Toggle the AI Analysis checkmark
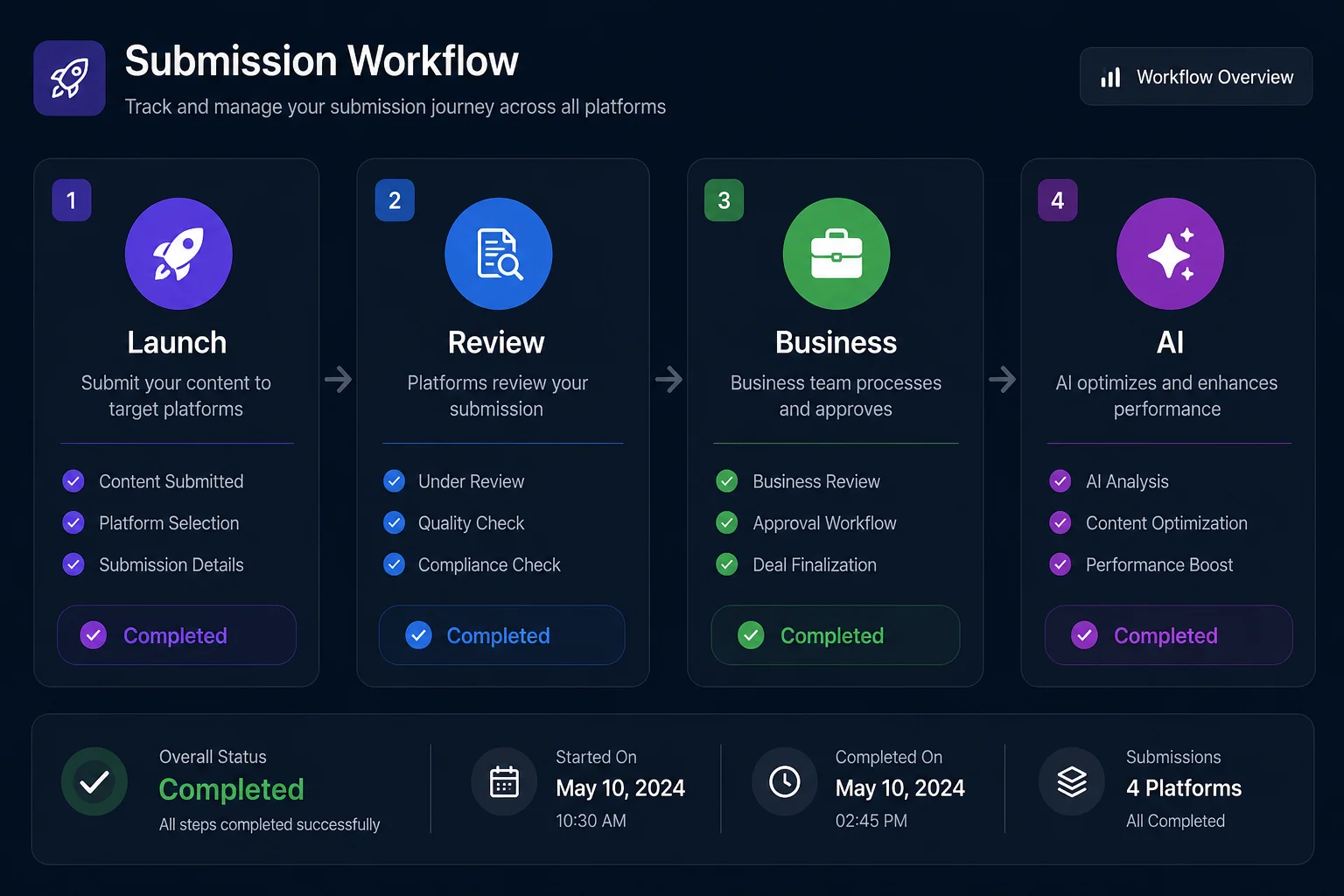The height and width of the screenshot is (896, 1344). 1060,481
